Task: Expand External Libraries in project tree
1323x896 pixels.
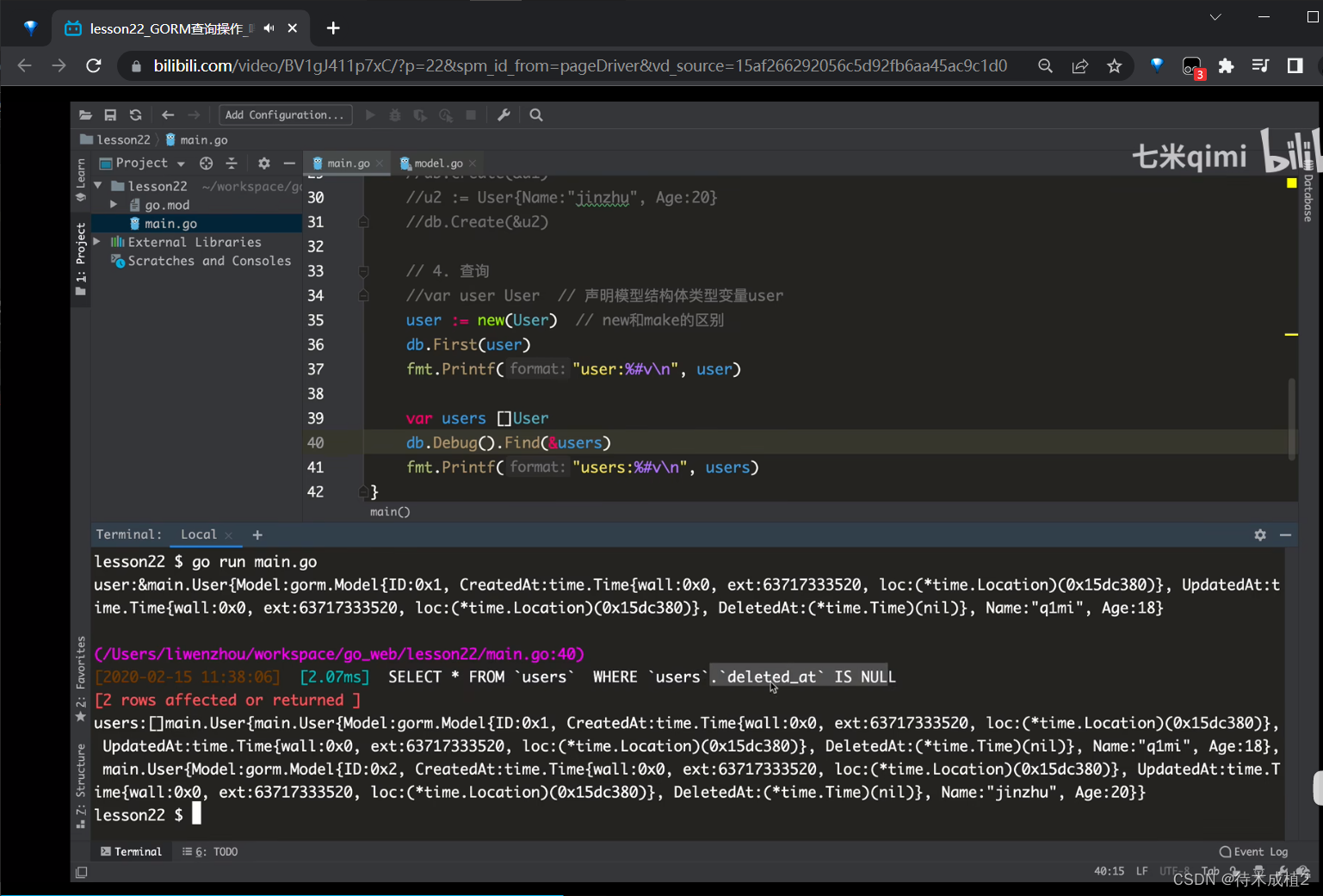Action: coord(97,242)
